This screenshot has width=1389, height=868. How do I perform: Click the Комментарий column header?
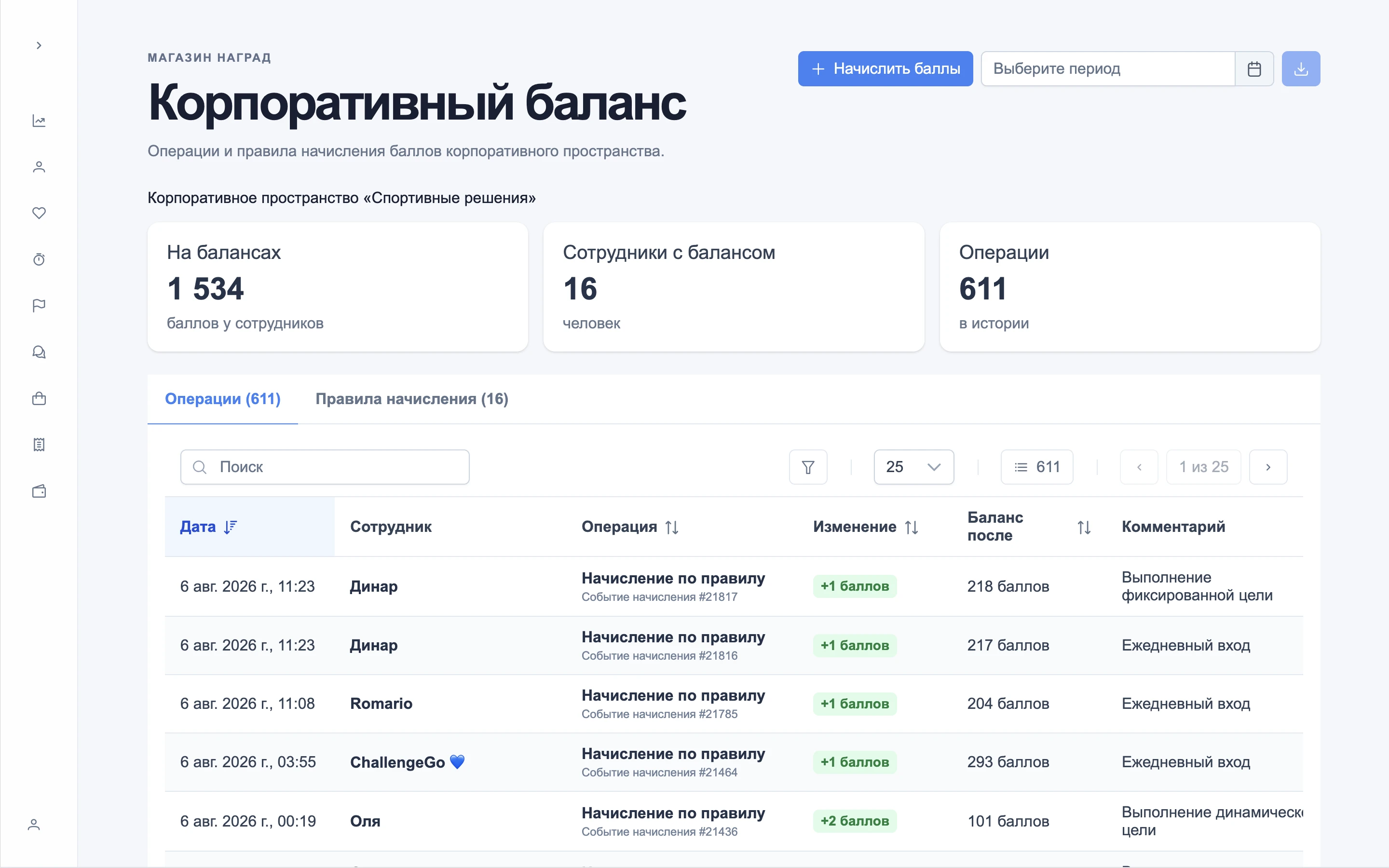tap(1173, 527)
